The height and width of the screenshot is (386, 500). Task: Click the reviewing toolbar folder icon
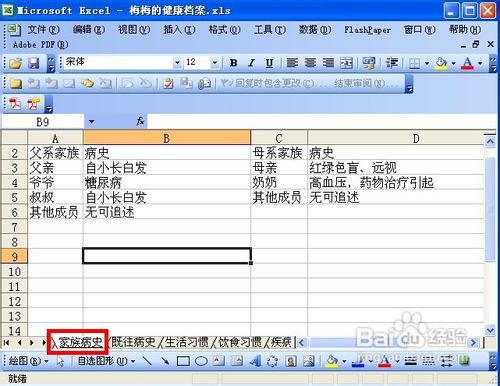15,83
